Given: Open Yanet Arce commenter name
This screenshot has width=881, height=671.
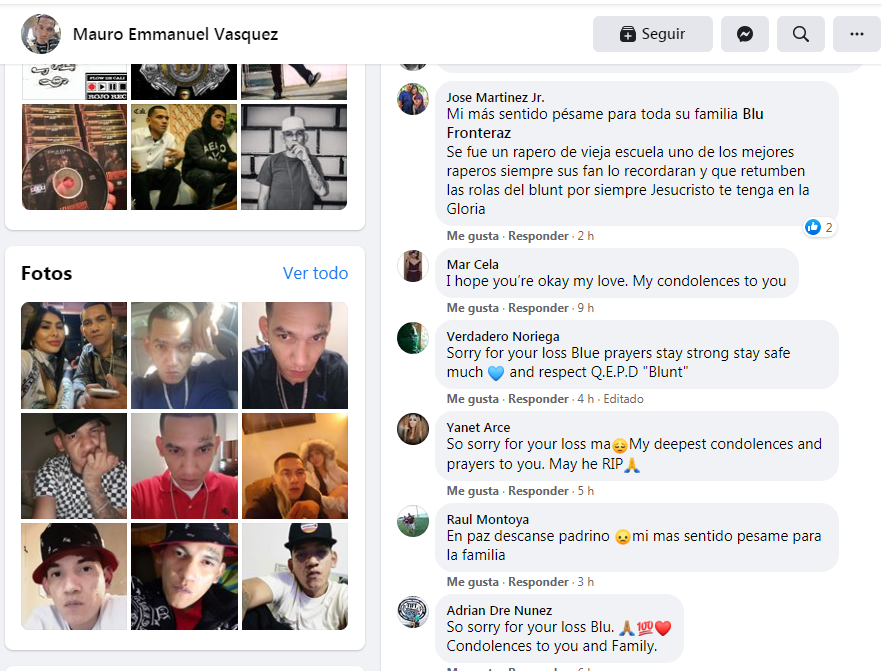Looking at the screenshot, I should [478, 428].
